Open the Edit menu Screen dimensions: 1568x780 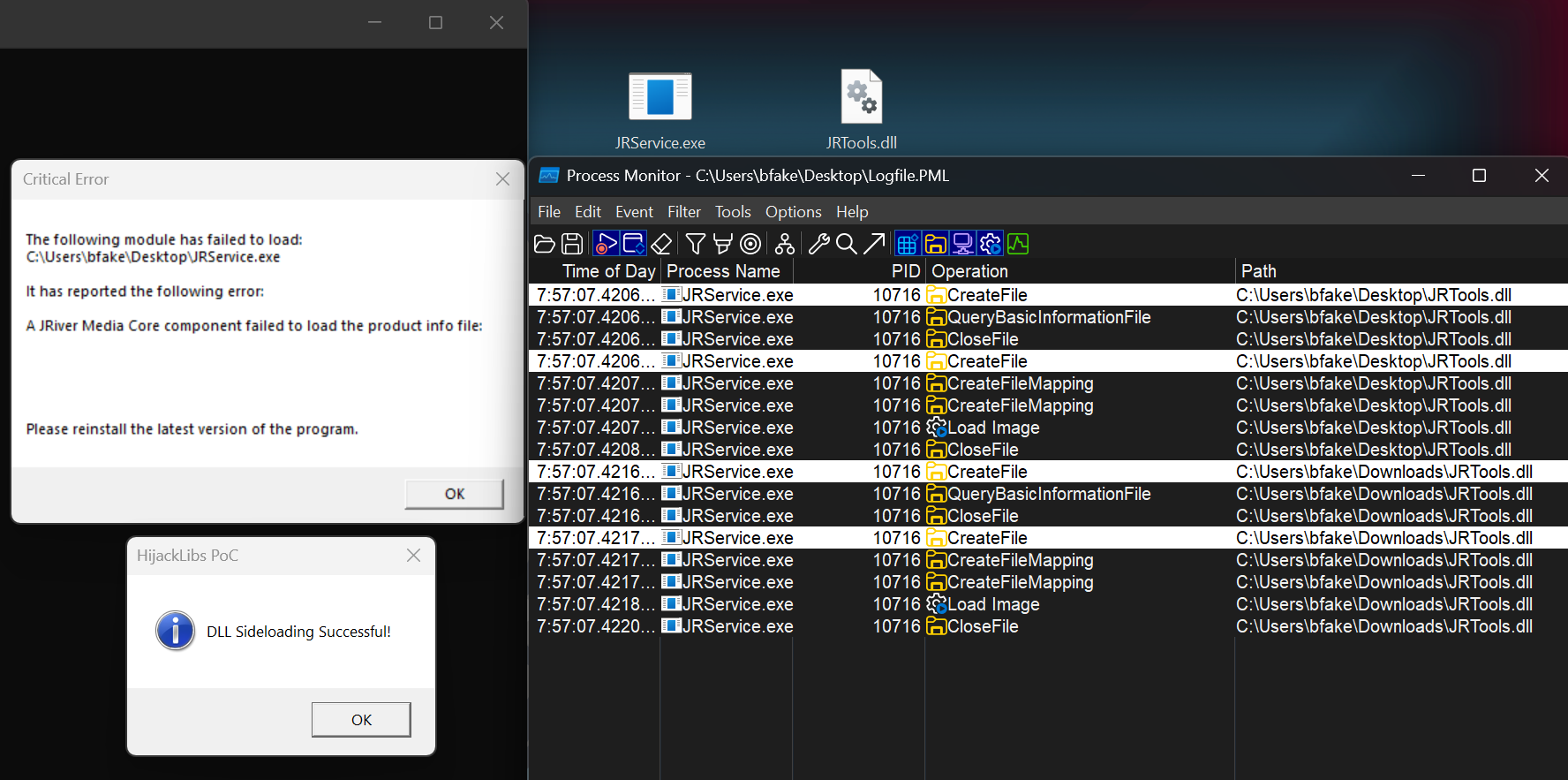[x=588, y=212]
